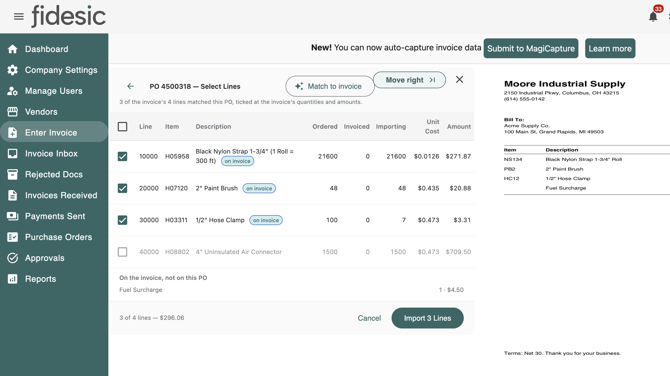Open notifications bell icon
The height and width of the screenshot is (376, 670).
coord(653,16)
